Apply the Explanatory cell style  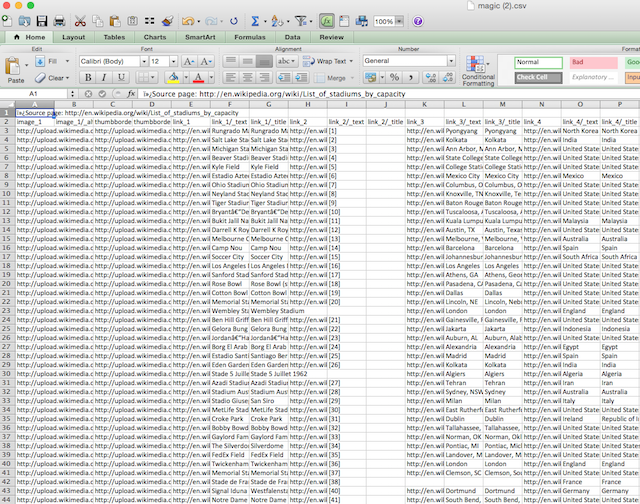tap(594, 78)
